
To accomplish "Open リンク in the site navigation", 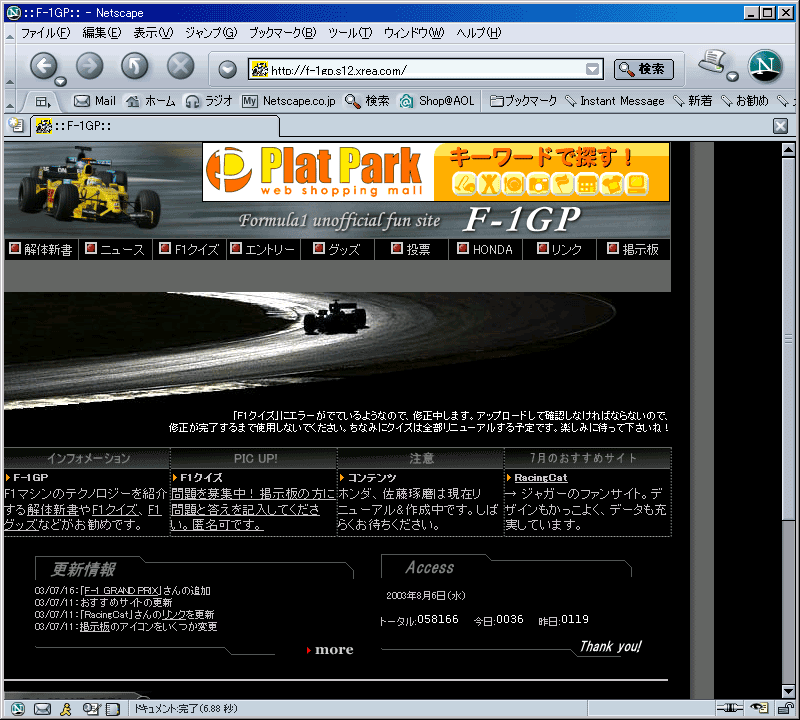I will coord(559,249).
